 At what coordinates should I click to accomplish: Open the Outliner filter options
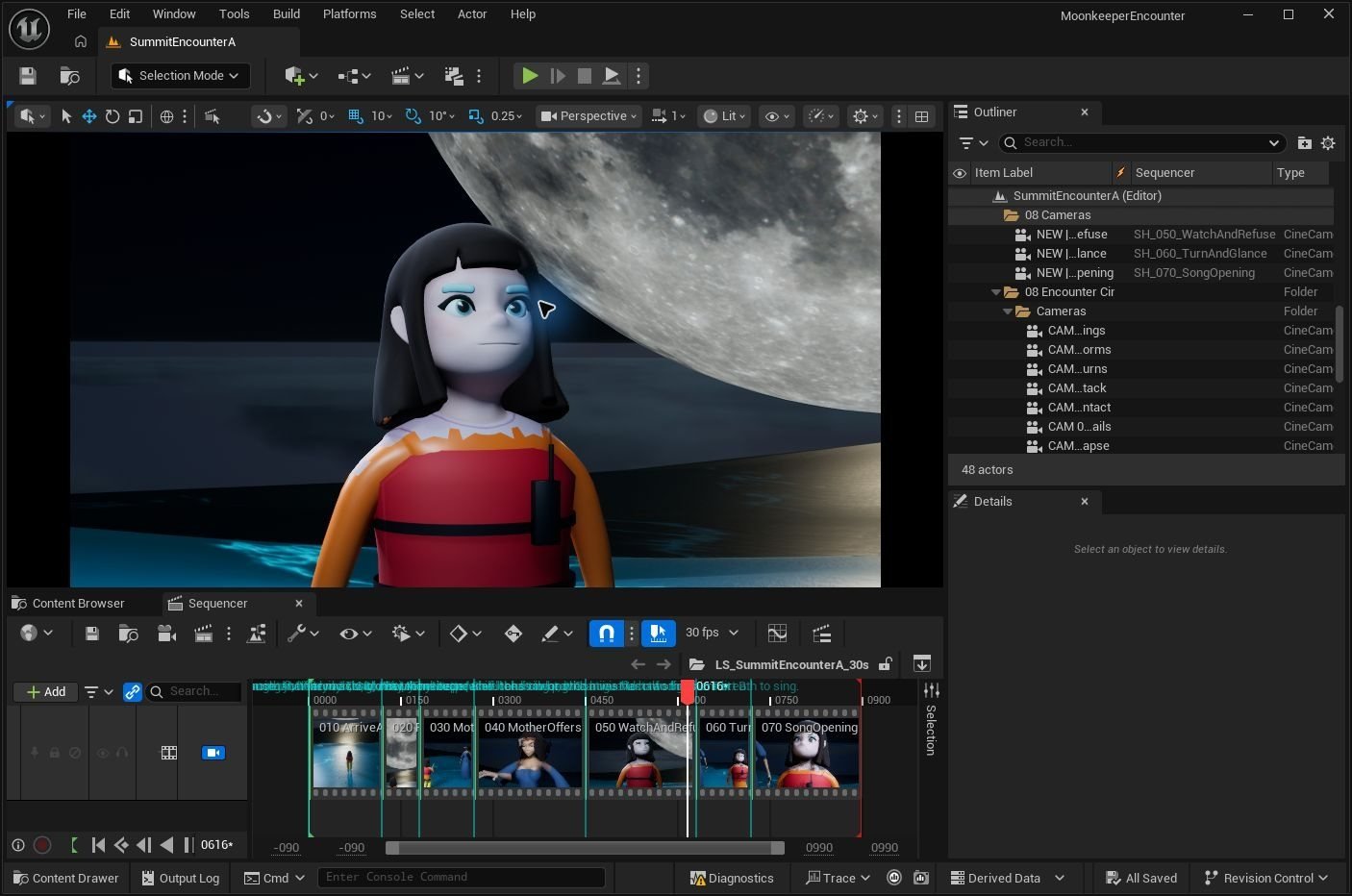click(x=973, y=143)
